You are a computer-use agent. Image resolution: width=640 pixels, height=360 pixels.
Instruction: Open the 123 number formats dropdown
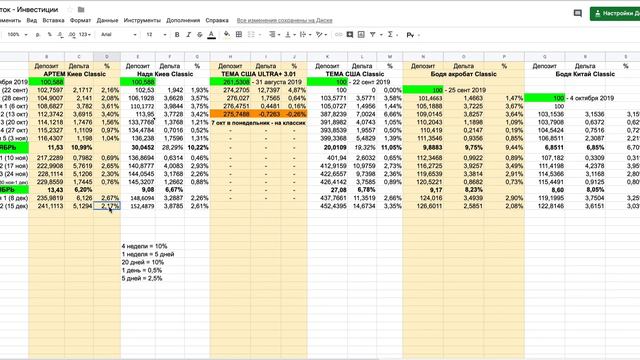84,35
